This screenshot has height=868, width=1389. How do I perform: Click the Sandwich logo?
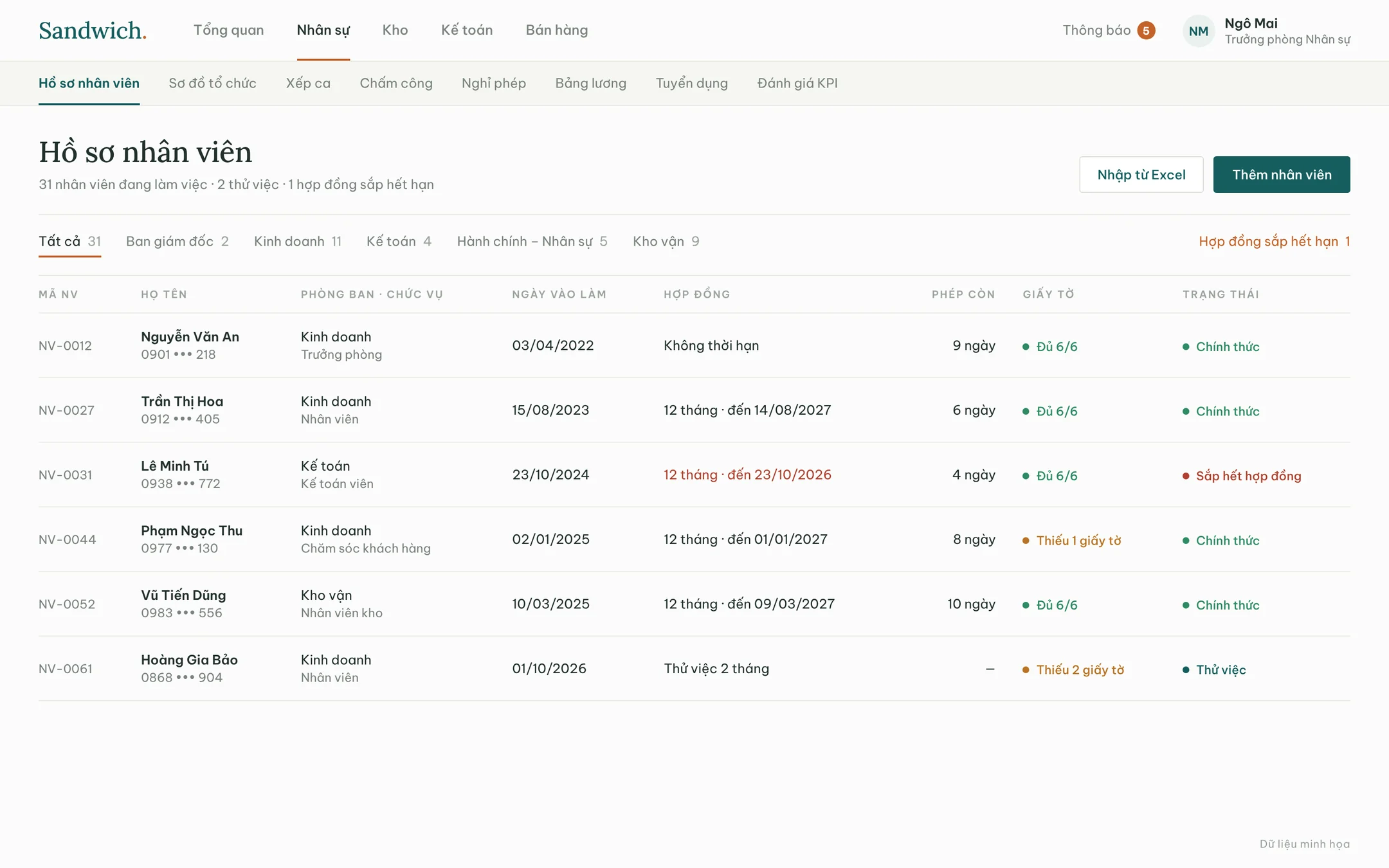[x=93, y=30]
